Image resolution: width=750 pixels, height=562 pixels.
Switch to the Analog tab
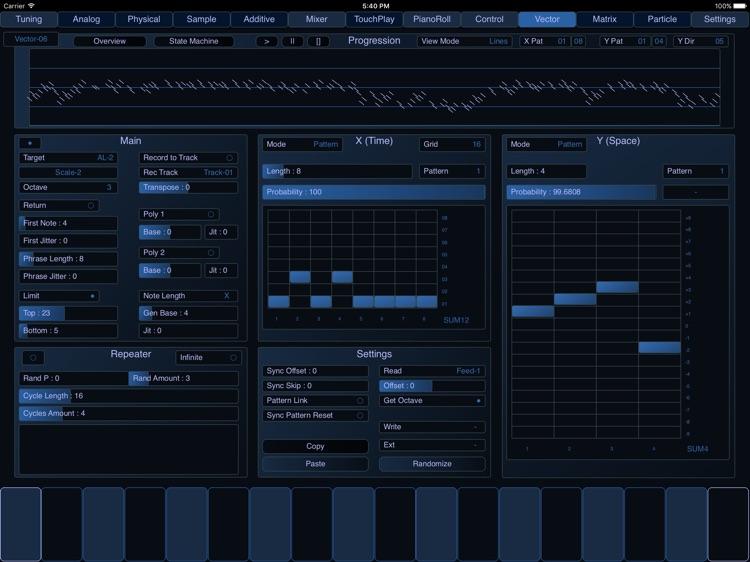coord(87,19)
